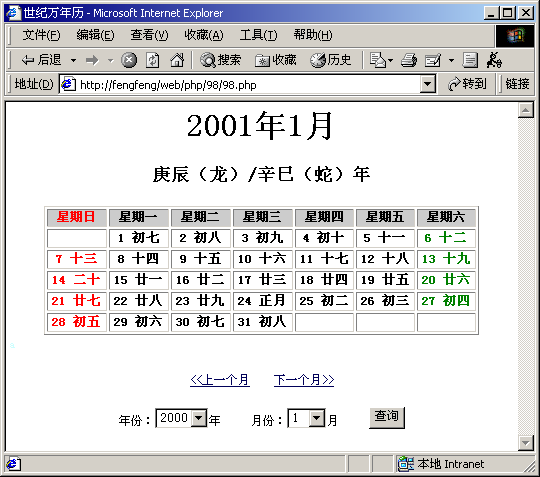Click the 本地 Intranet zone icon
The image size is (540, 477).
(405, 464)
